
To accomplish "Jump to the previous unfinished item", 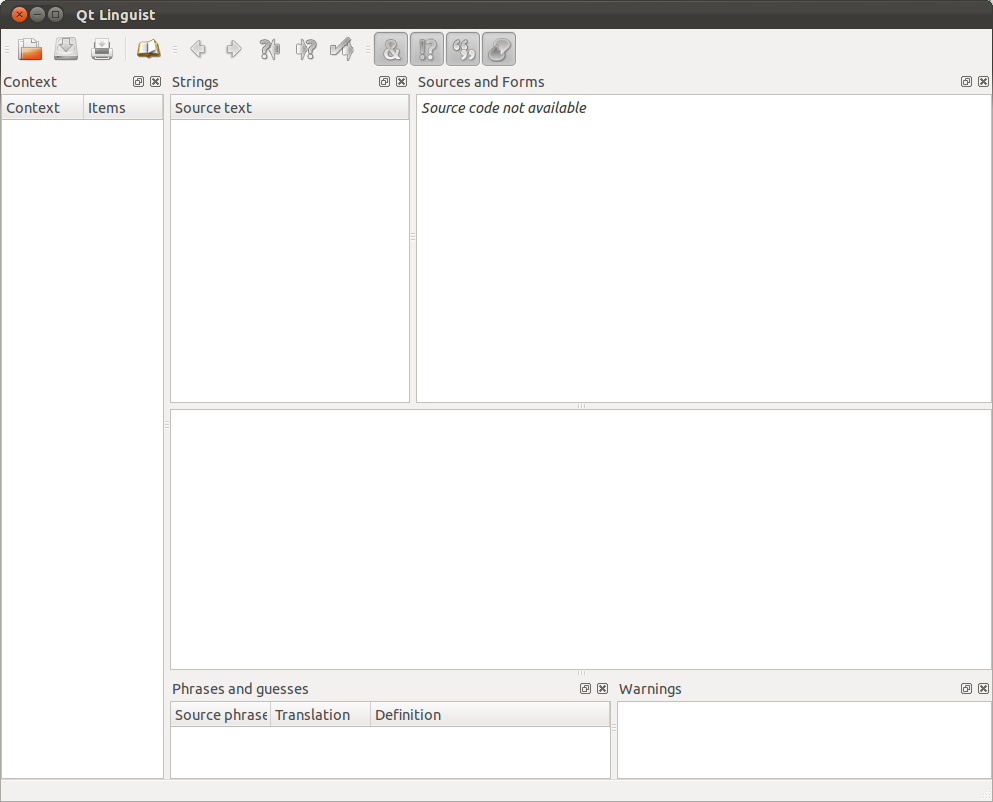I will pyautogui.click(x=270, y=49).
